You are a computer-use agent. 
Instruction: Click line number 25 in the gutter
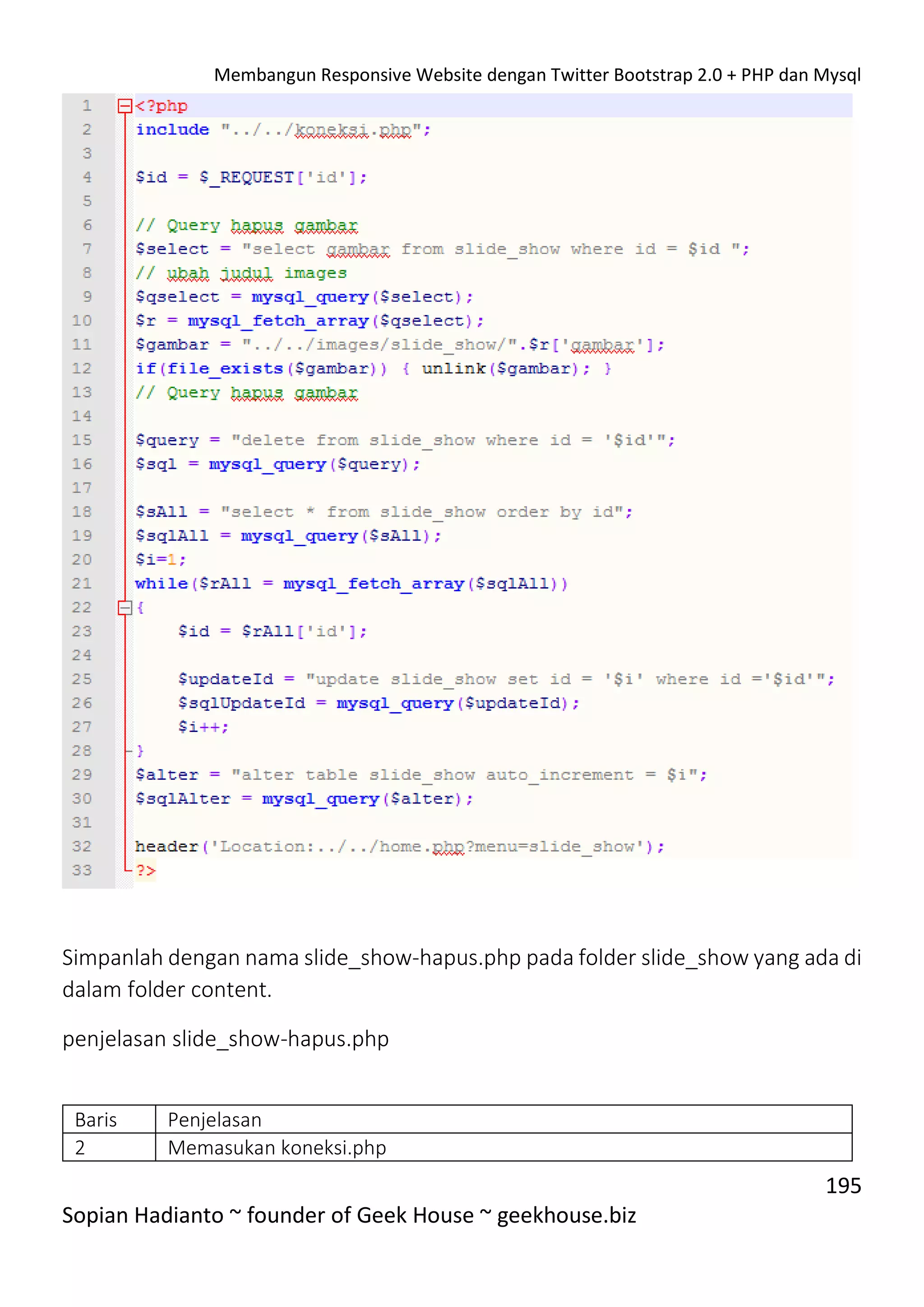[x=81, y=680]
